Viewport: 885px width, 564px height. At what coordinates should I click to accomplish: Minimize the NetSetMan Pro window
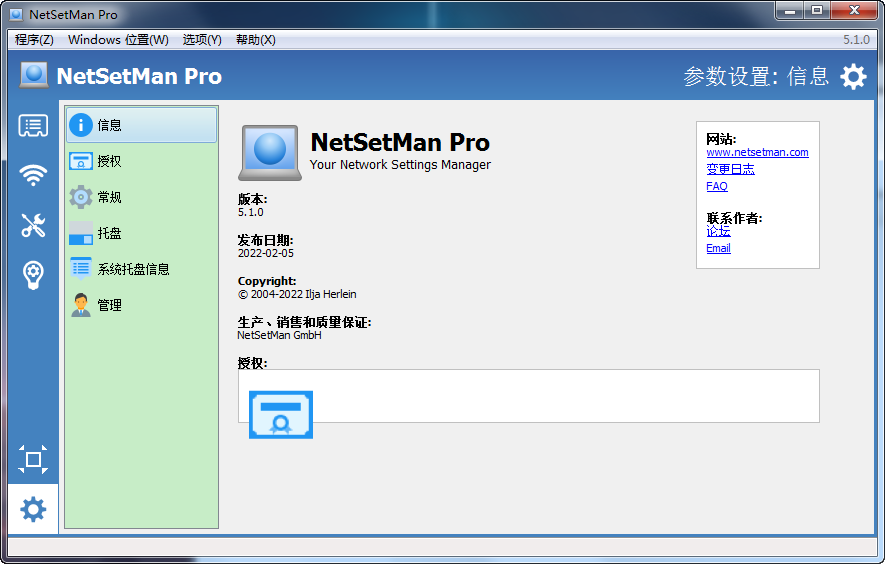click(x=789, y=11)
